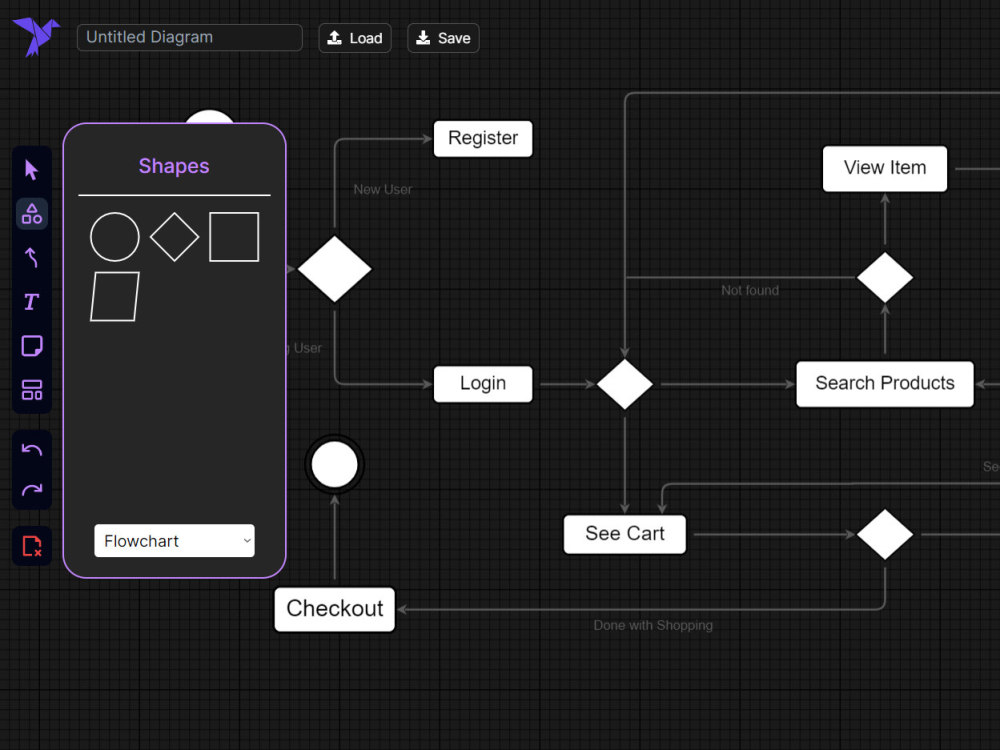Viewport: 1000px width, 750px height.
Task: Pick the square shape from Shapes panel
Action: (234, 237)
